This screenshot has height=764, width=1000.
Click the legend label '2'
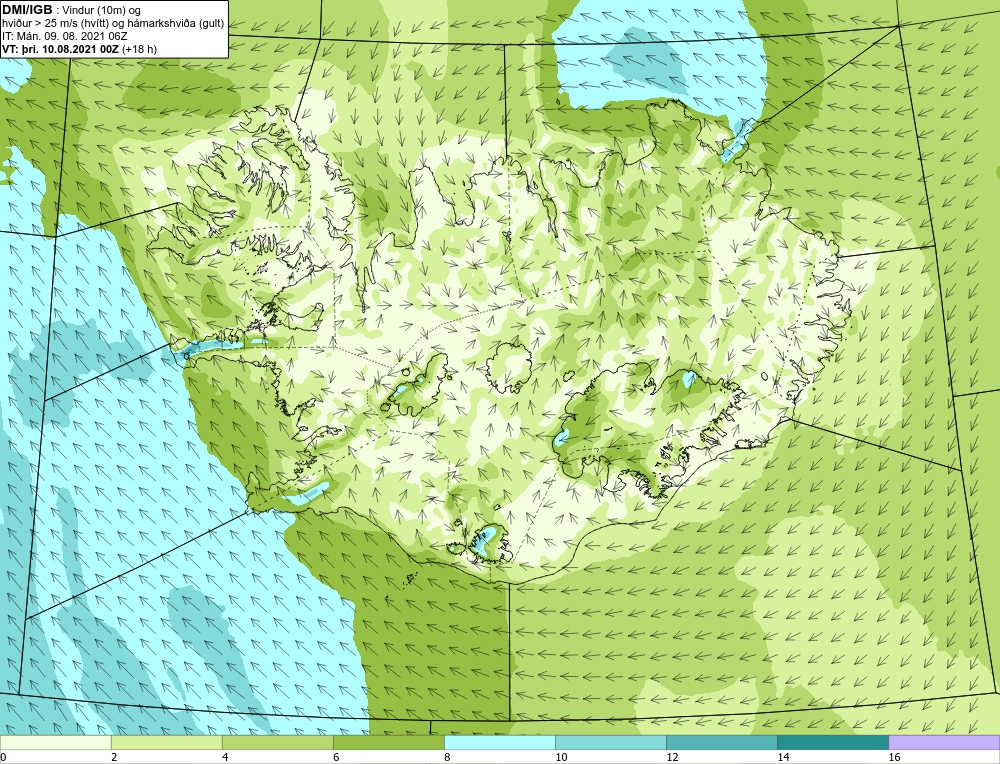(x=114, y=757)
